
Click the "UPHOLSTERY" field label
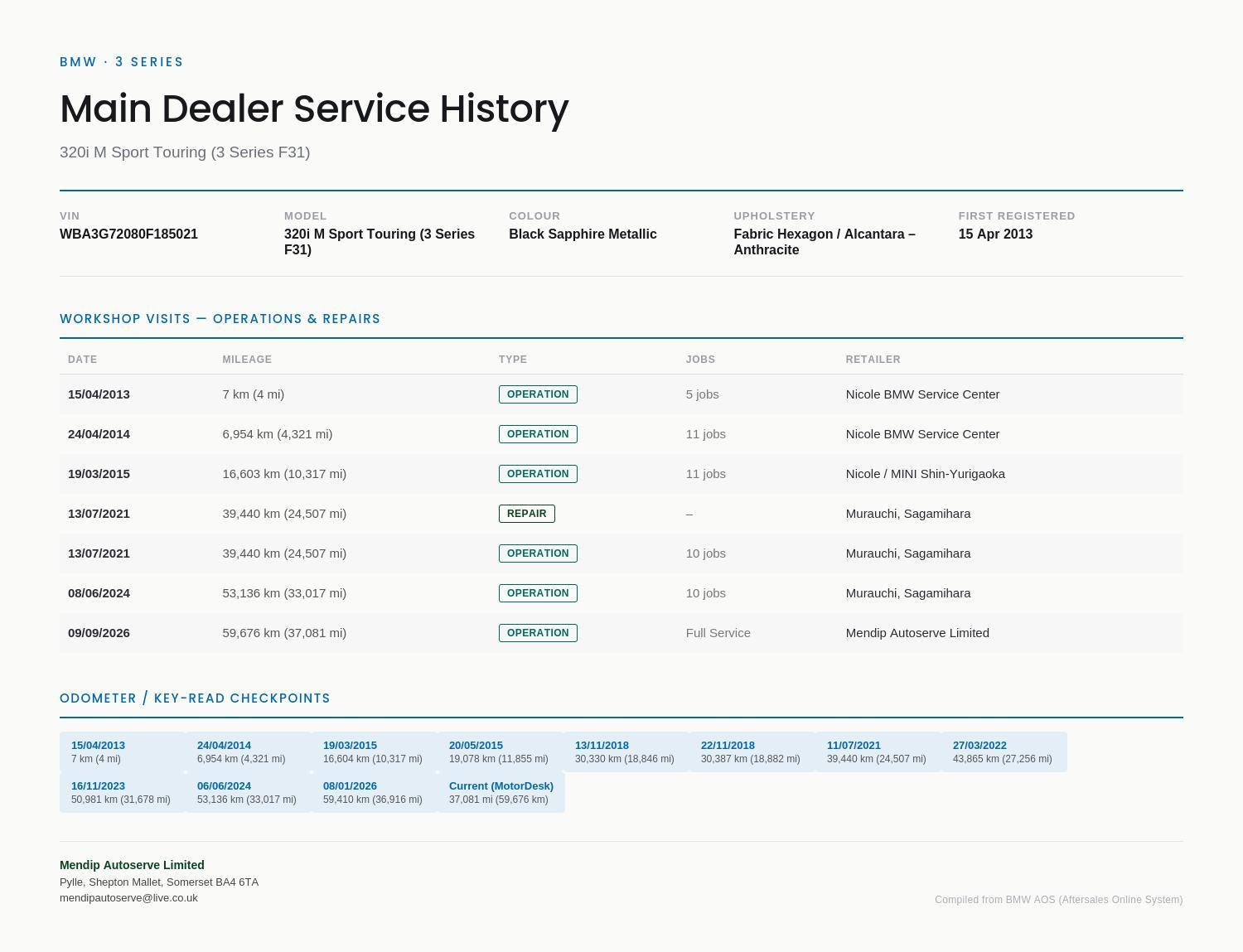coord(774,215)
